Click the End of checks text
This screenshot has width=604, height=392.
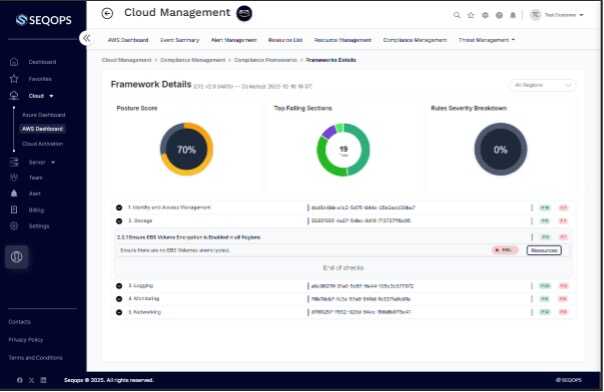[x=343, y=268]
